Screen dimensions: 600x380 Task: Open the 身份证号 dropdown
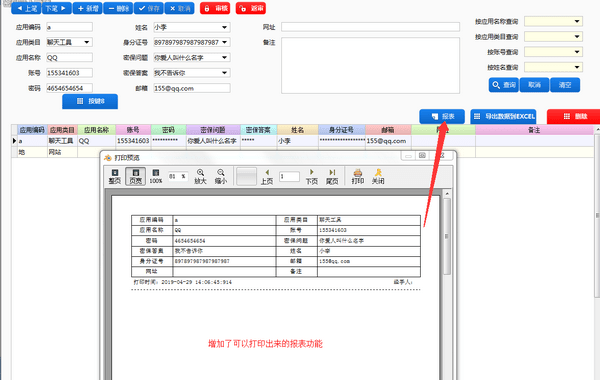coord(225,42)
